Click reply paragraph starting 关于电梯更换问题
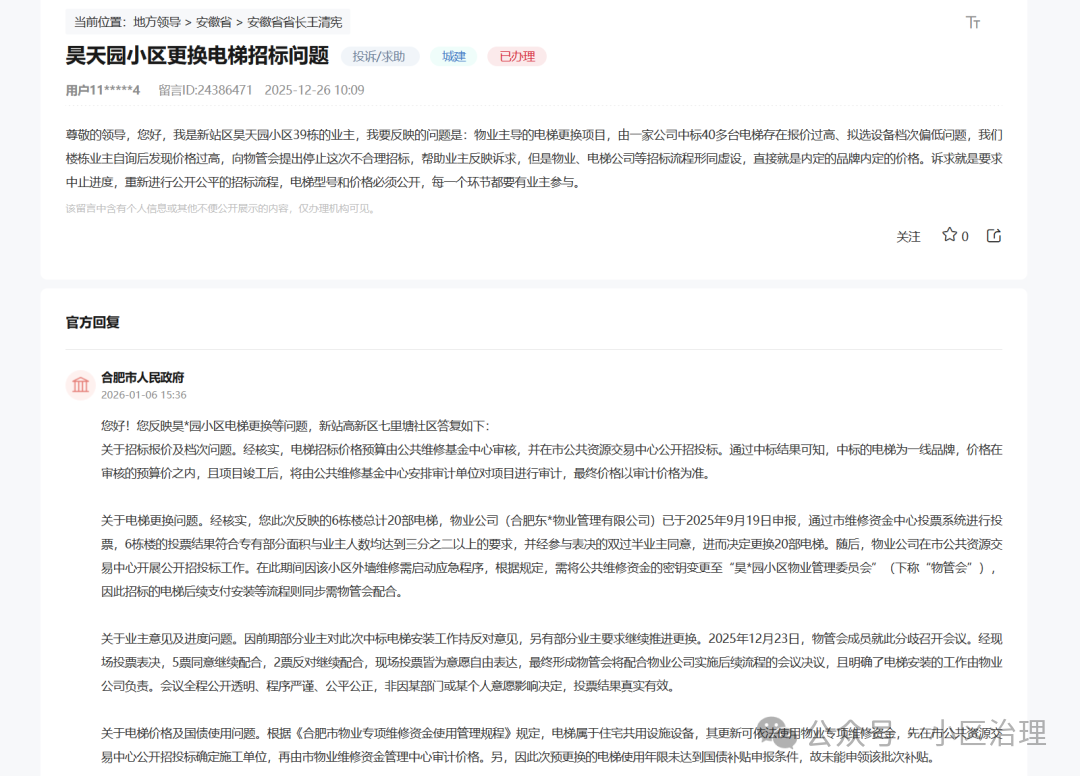 coord(552,556)
